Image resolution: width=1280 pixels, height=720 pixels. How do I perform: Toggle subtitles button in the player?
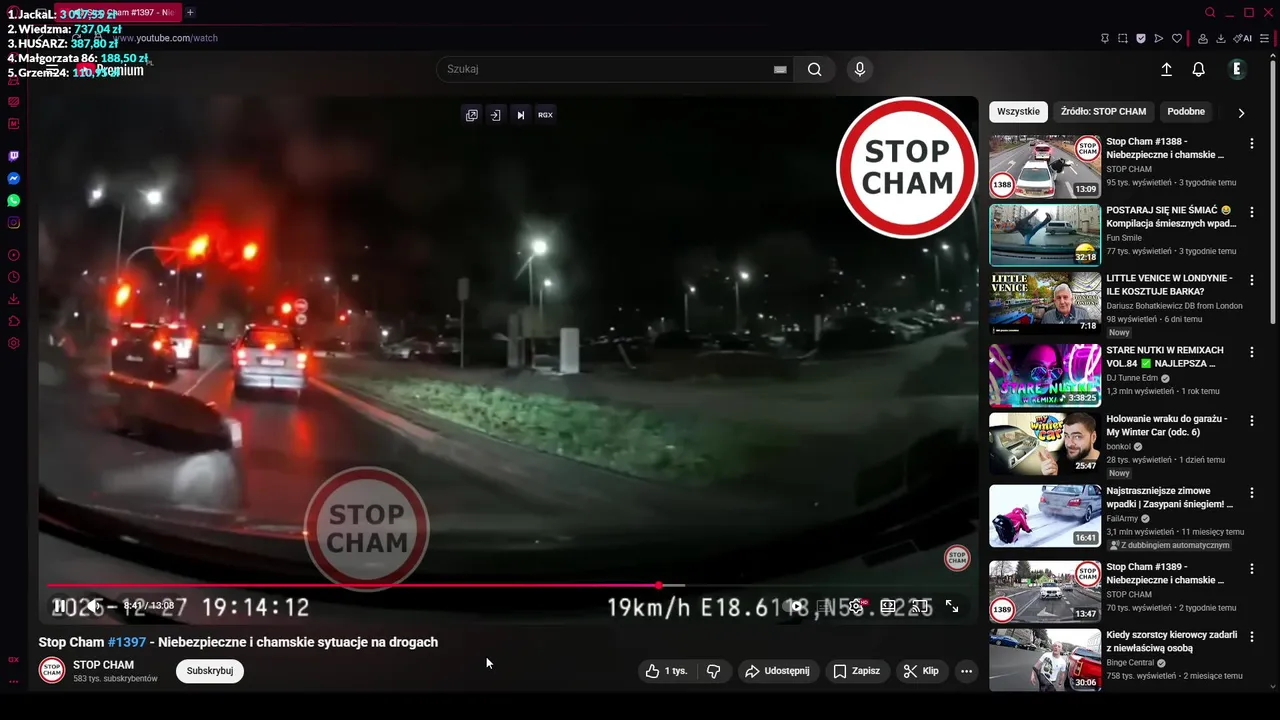click(824, 606)
